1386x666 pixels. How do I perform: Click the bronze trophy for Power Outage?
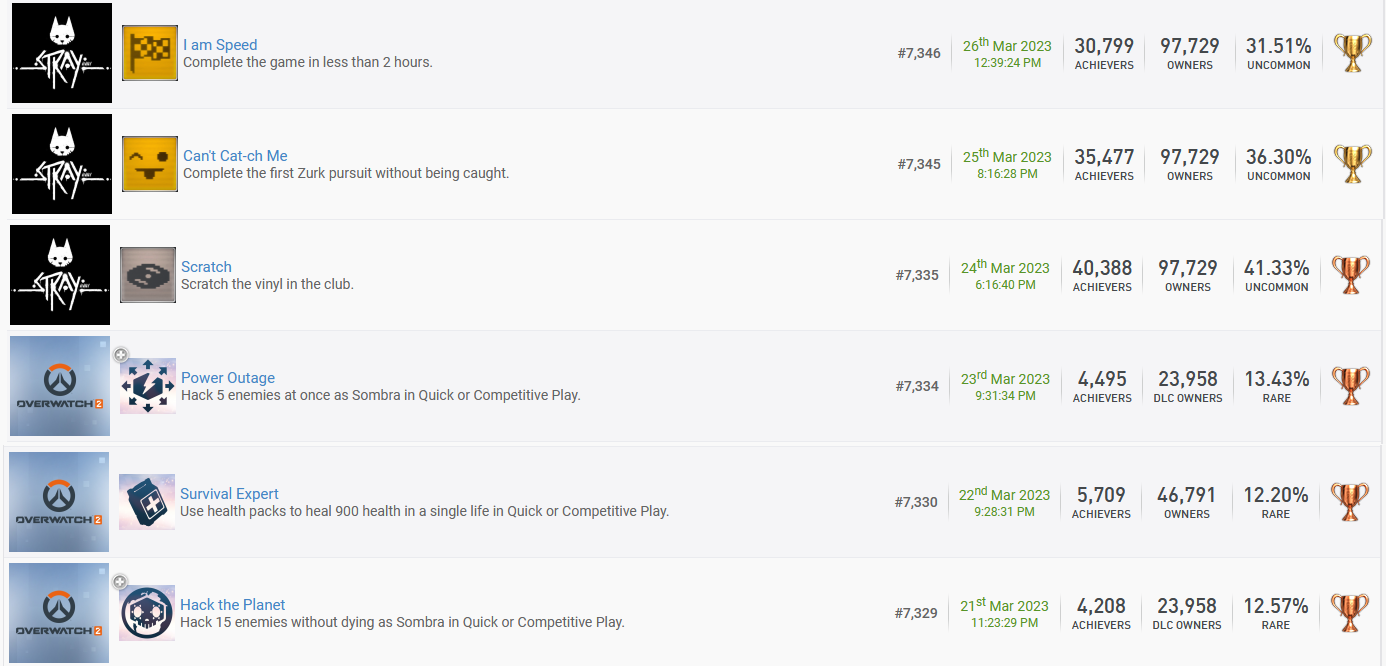pos(1351,386)
